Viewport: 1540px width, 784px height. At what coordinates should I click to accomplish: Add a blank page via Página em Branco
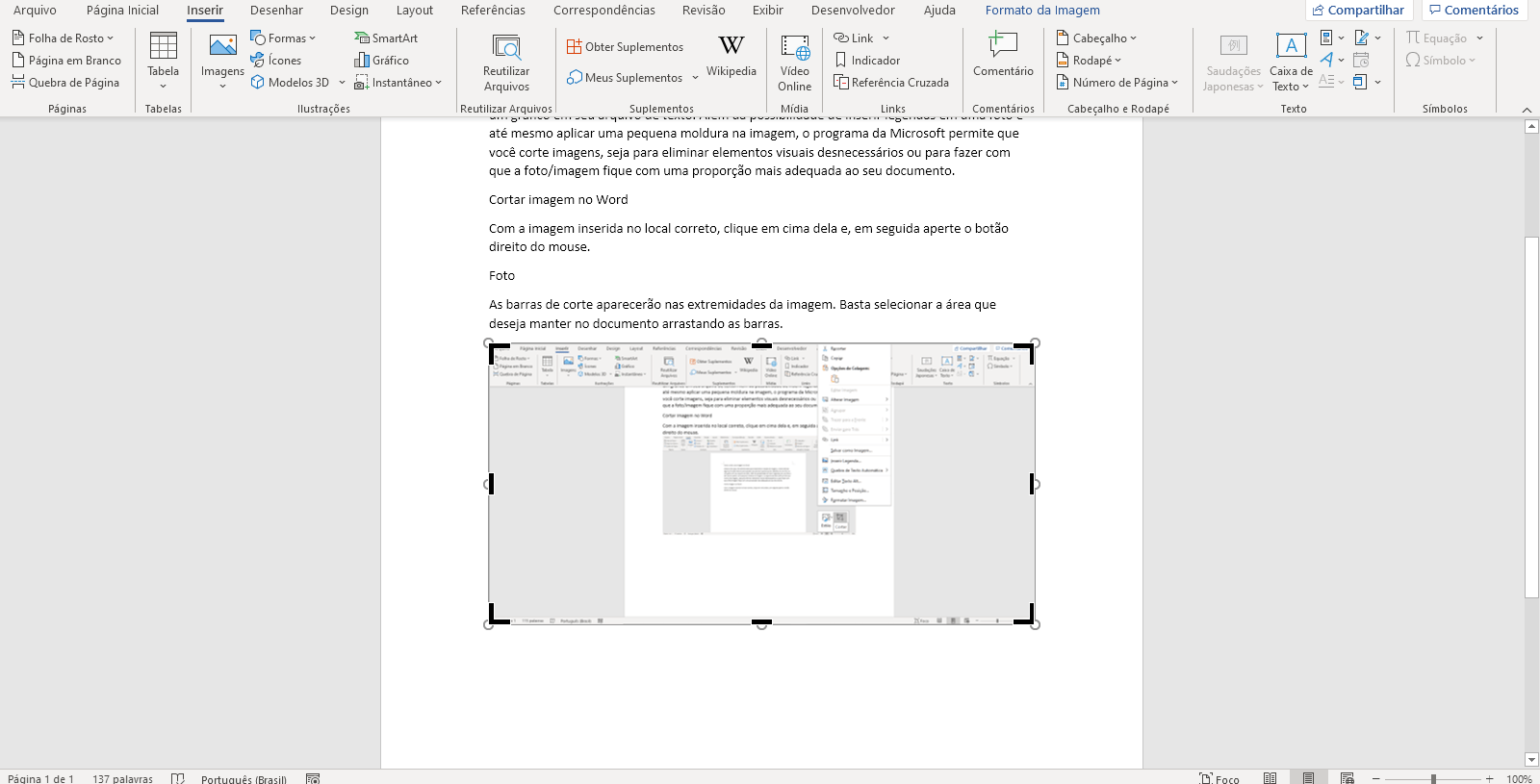pos(66,61)
